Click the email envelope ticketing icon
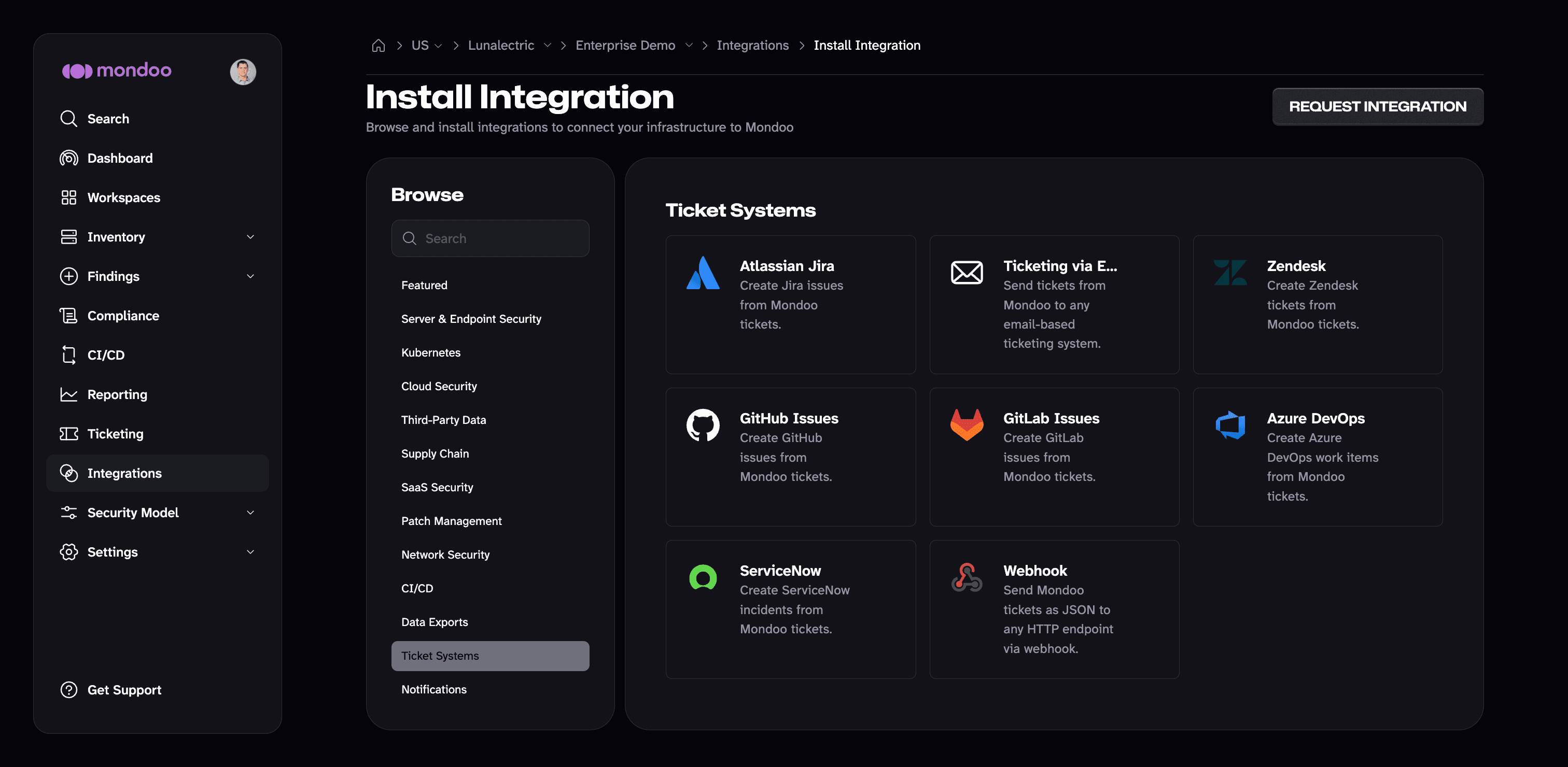This screenshot has width=1568, height=767. coord(967,273)
